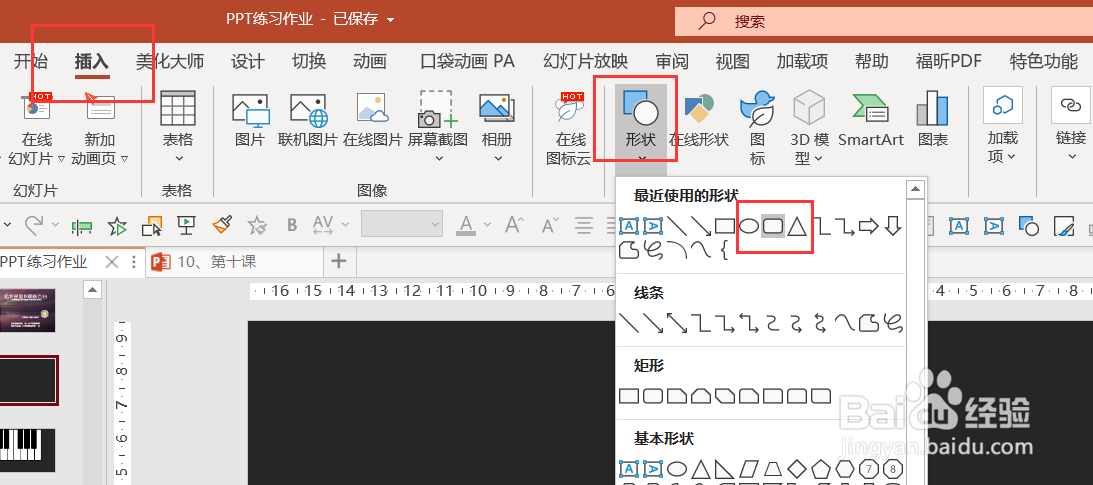
Task: Select double arrow line under 线条
Action: click(677, 323)
